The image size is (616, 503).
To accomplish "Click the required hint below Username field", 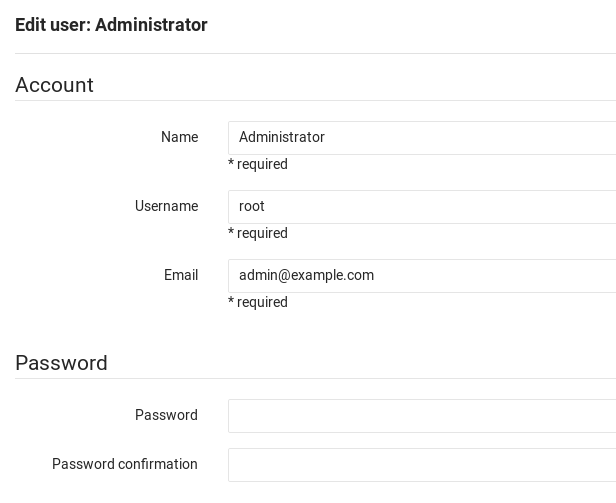I will click(258, 233).
